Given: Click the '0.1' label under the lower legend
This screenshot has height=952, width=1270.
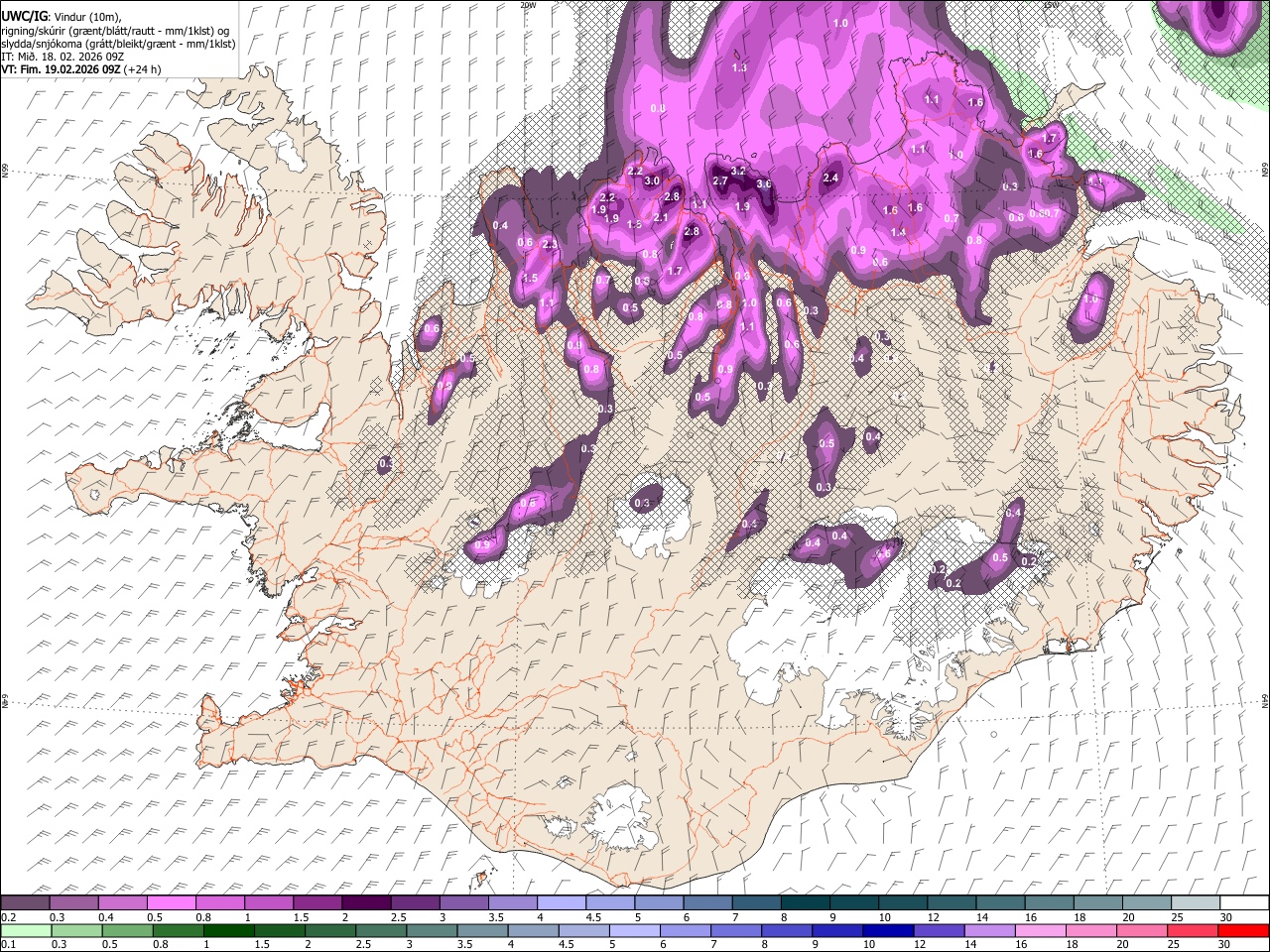Looking at the screenshot, I should click(x=8, y=945).
